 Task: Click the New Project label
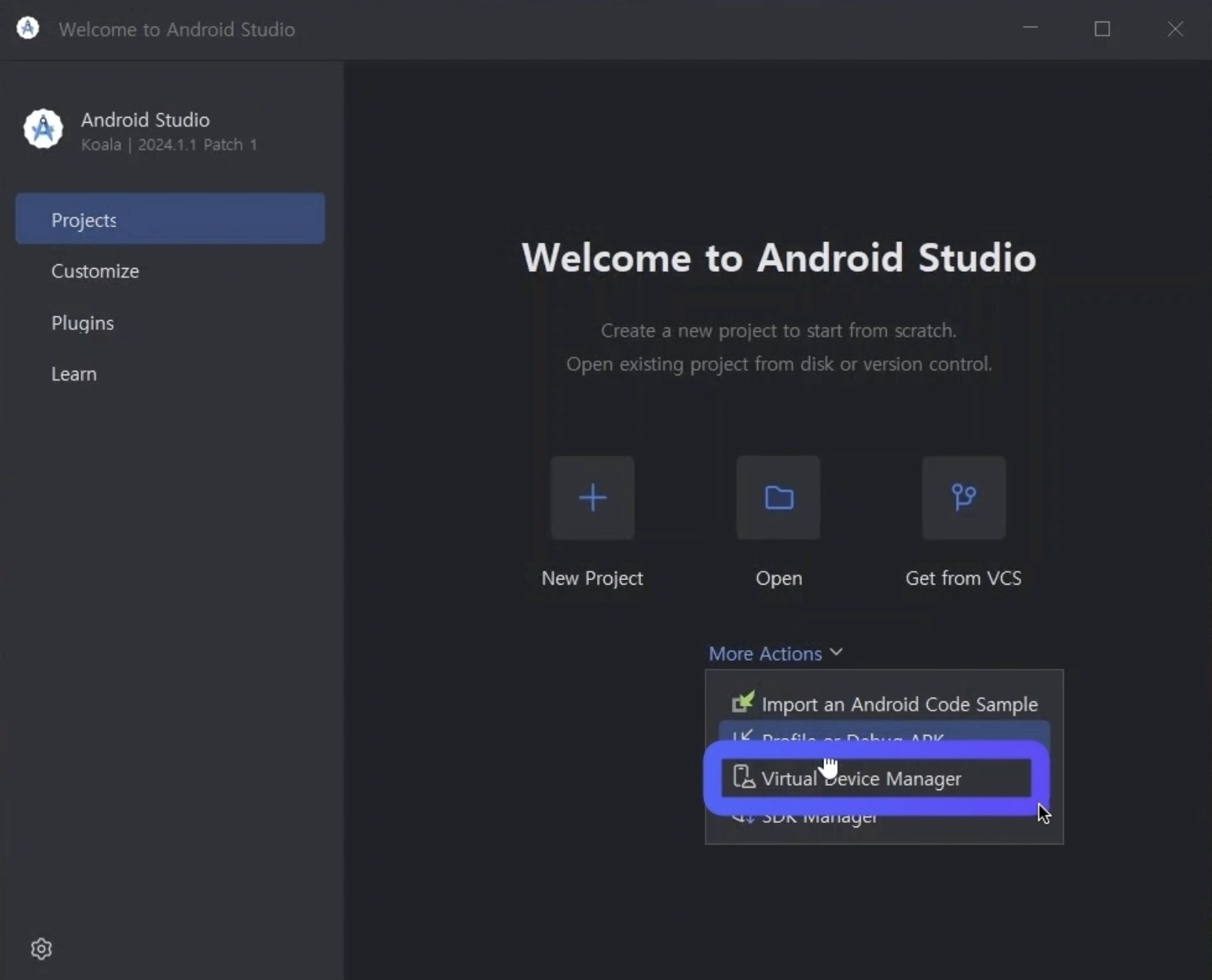[x=593, y=579]
